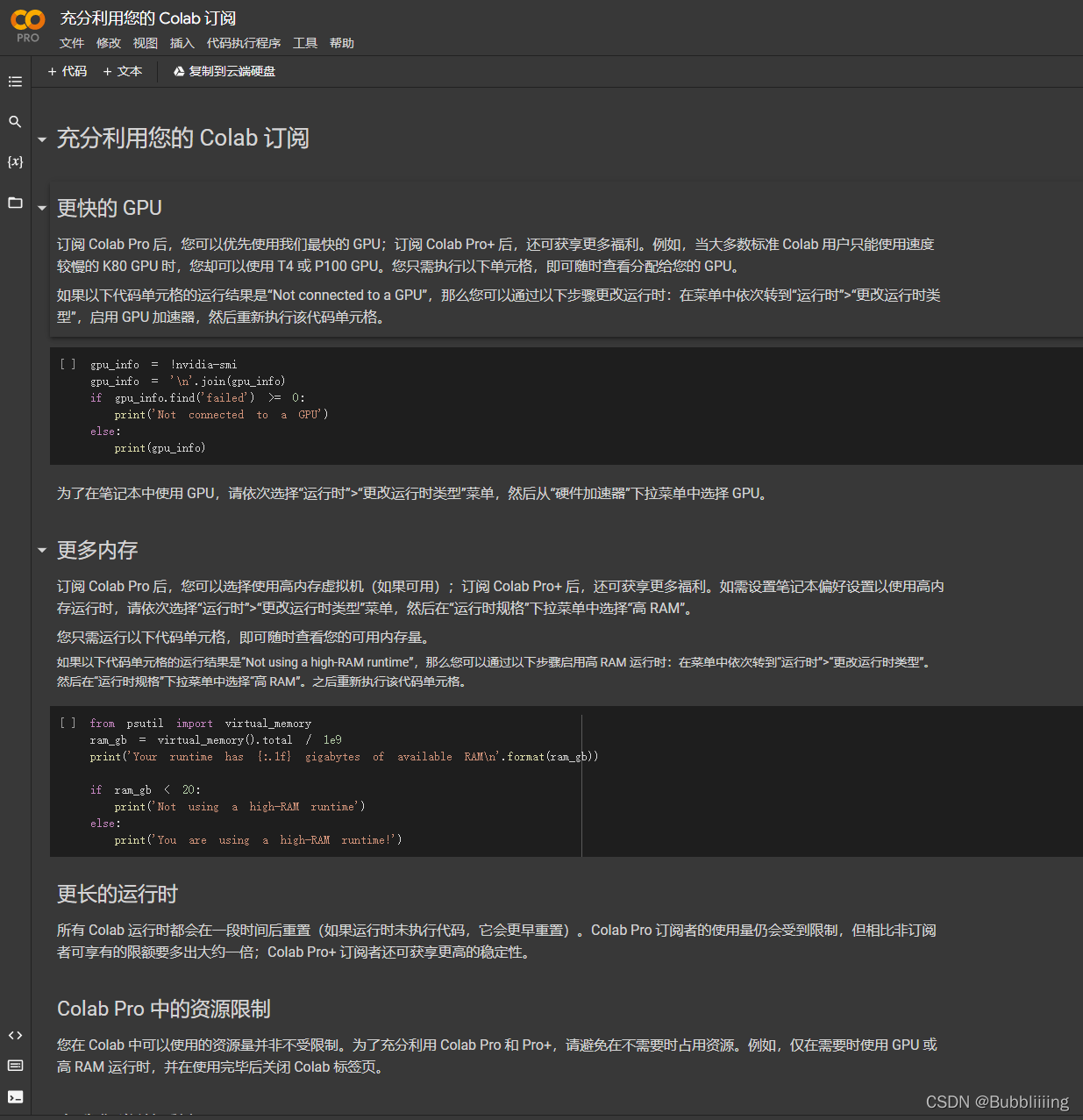Collapse the 更多内存 section
Screen dimensions: 1083x1120
tap(41, 550)
